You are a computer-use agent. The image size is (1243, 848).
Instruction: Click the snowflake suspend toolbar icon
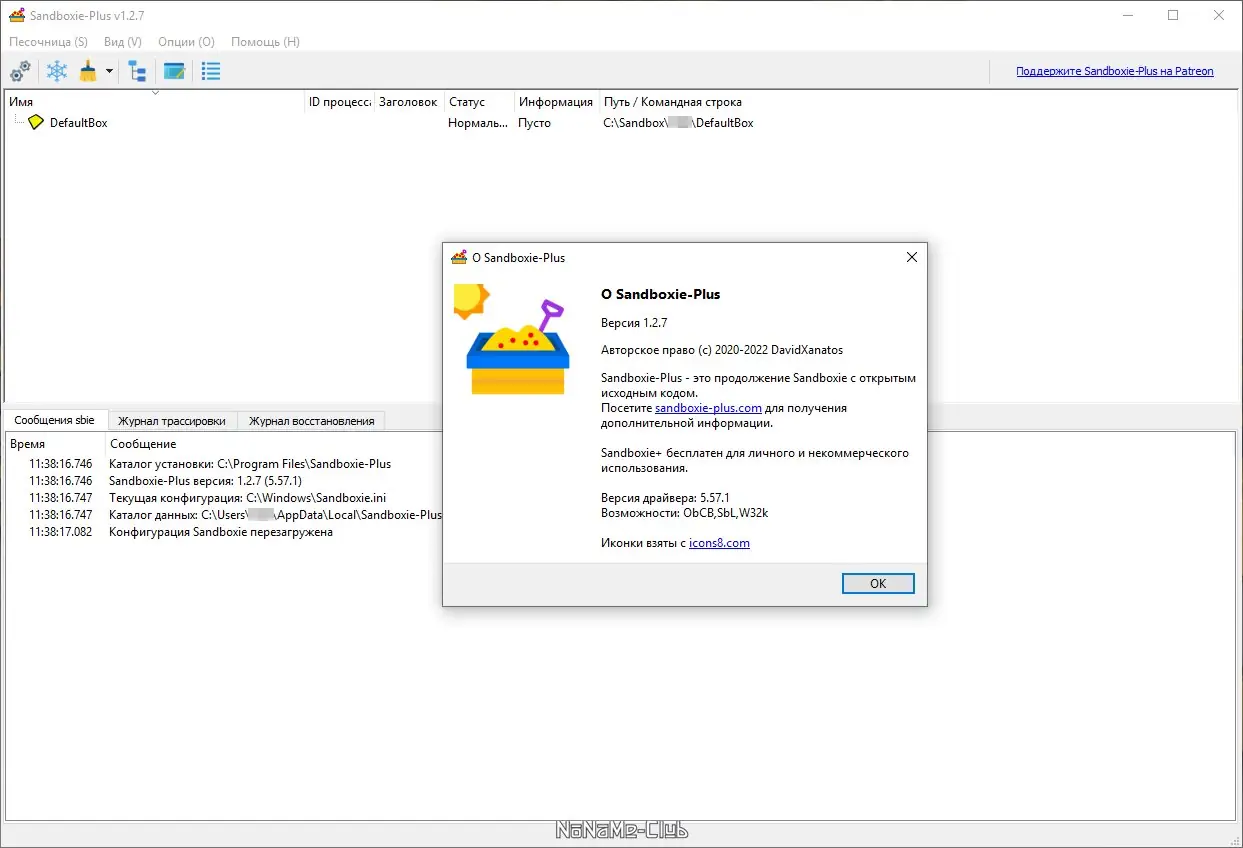pos(58,71)
